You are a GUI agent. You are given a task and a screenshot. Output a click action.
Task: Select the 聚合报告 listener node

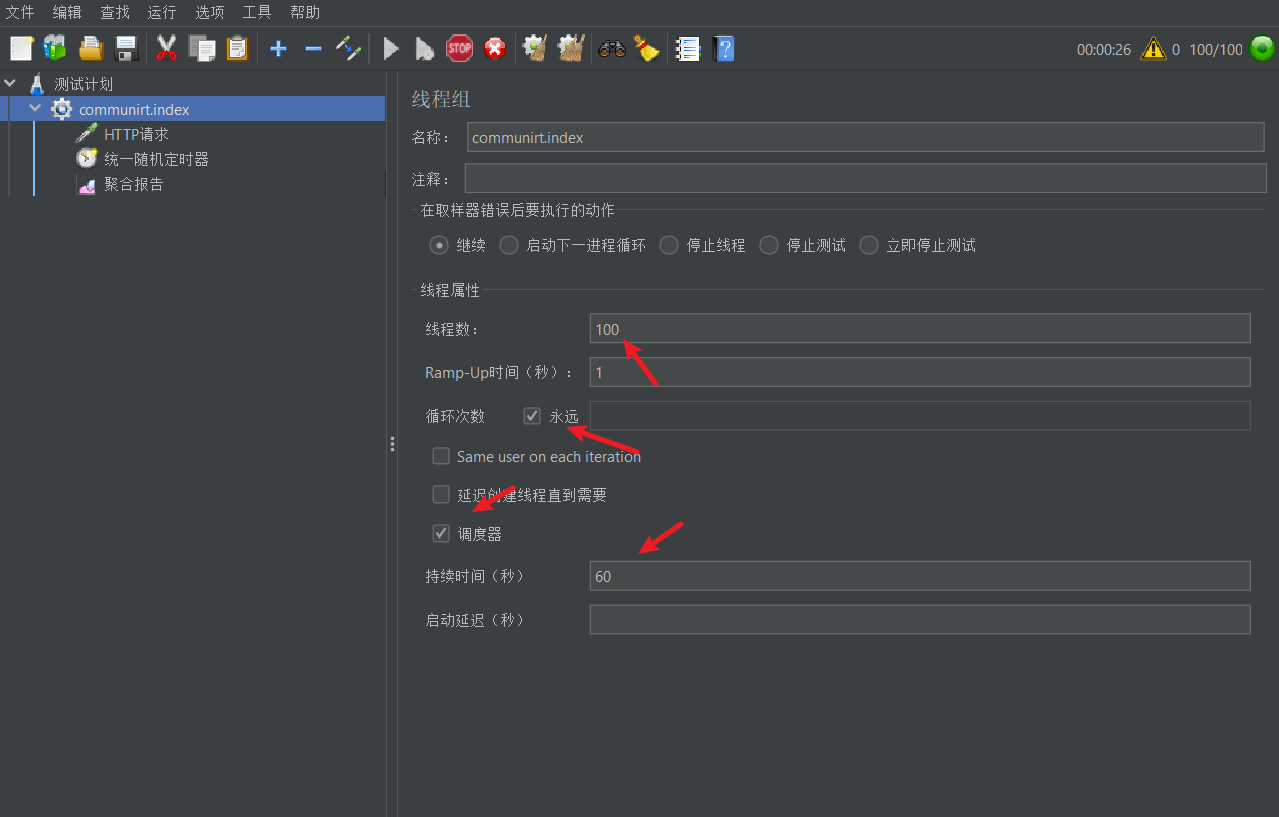click(133, 184)
